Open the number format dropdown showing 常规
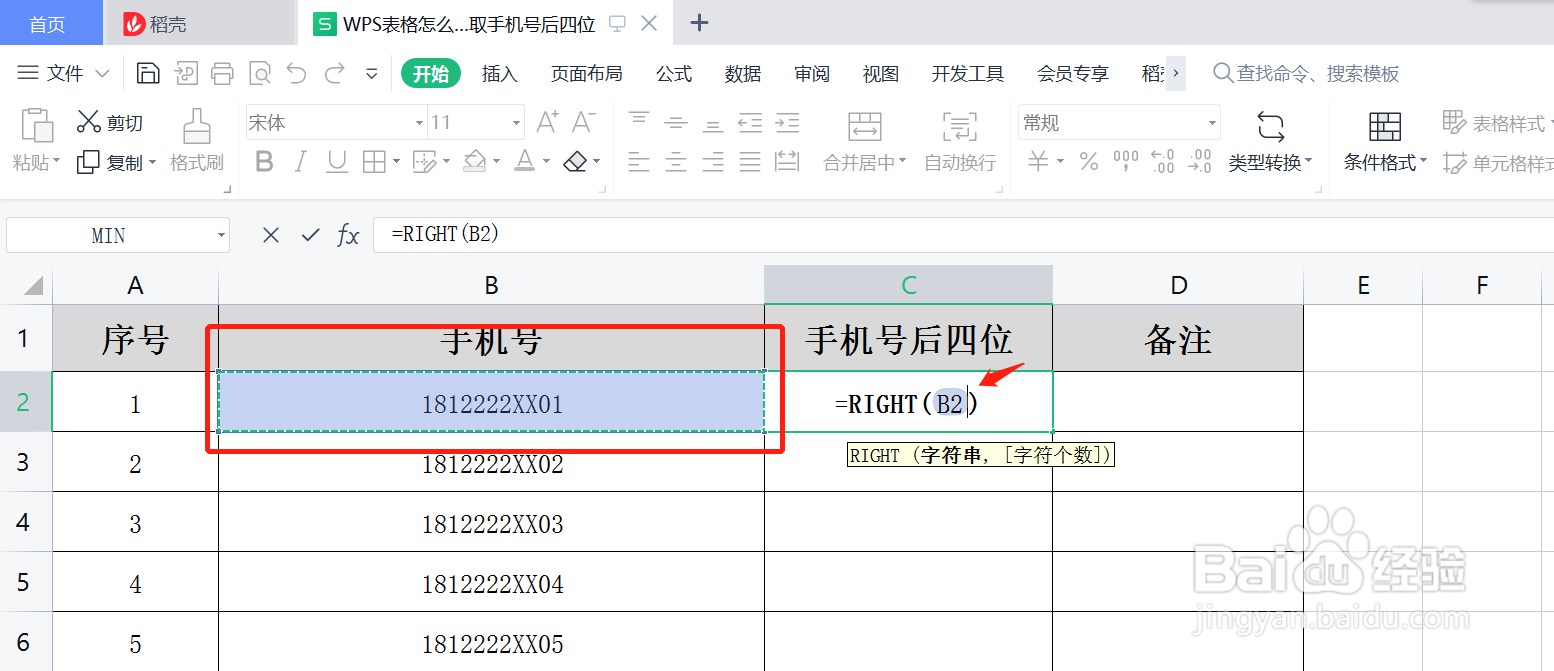Image resolution: width=1554 pixels, height=671 pixels. coord(1210,121)
